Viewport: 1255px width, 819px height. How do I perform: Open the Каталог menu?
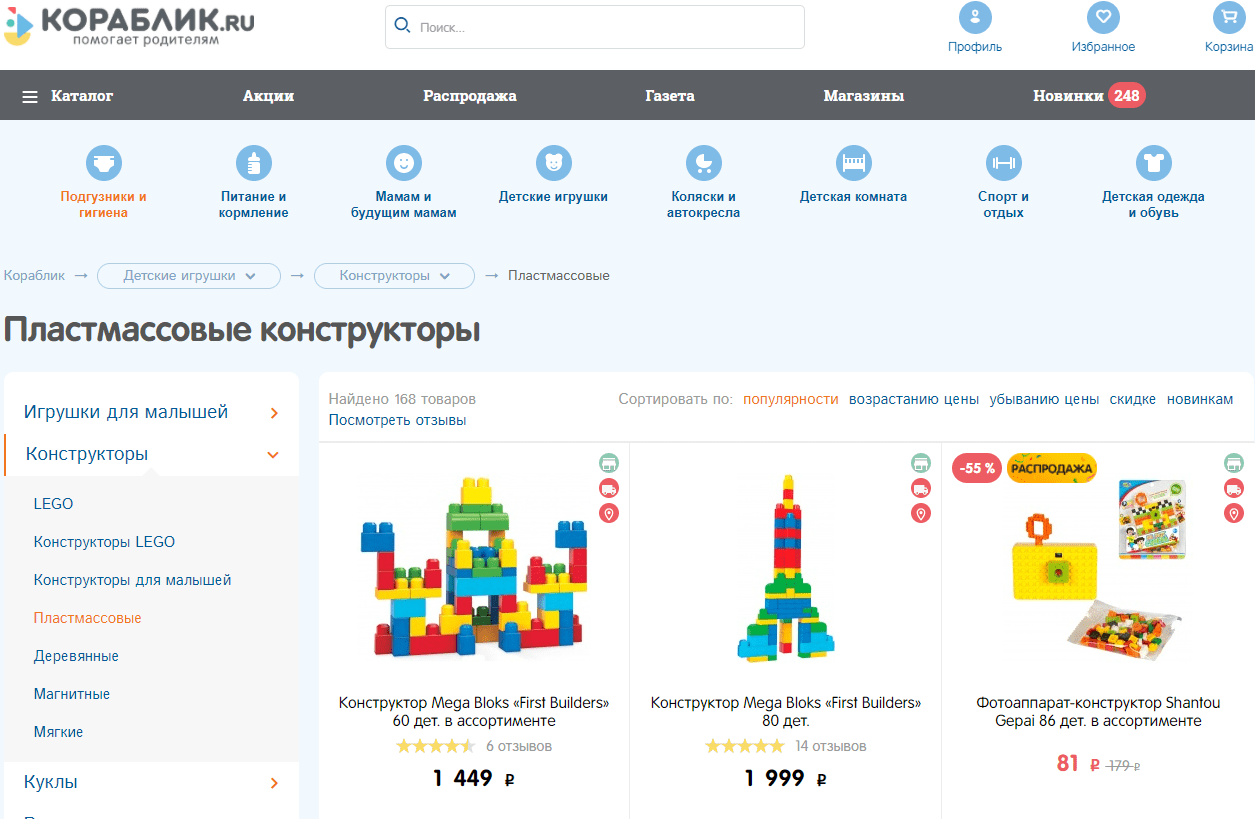pos(82,96)
